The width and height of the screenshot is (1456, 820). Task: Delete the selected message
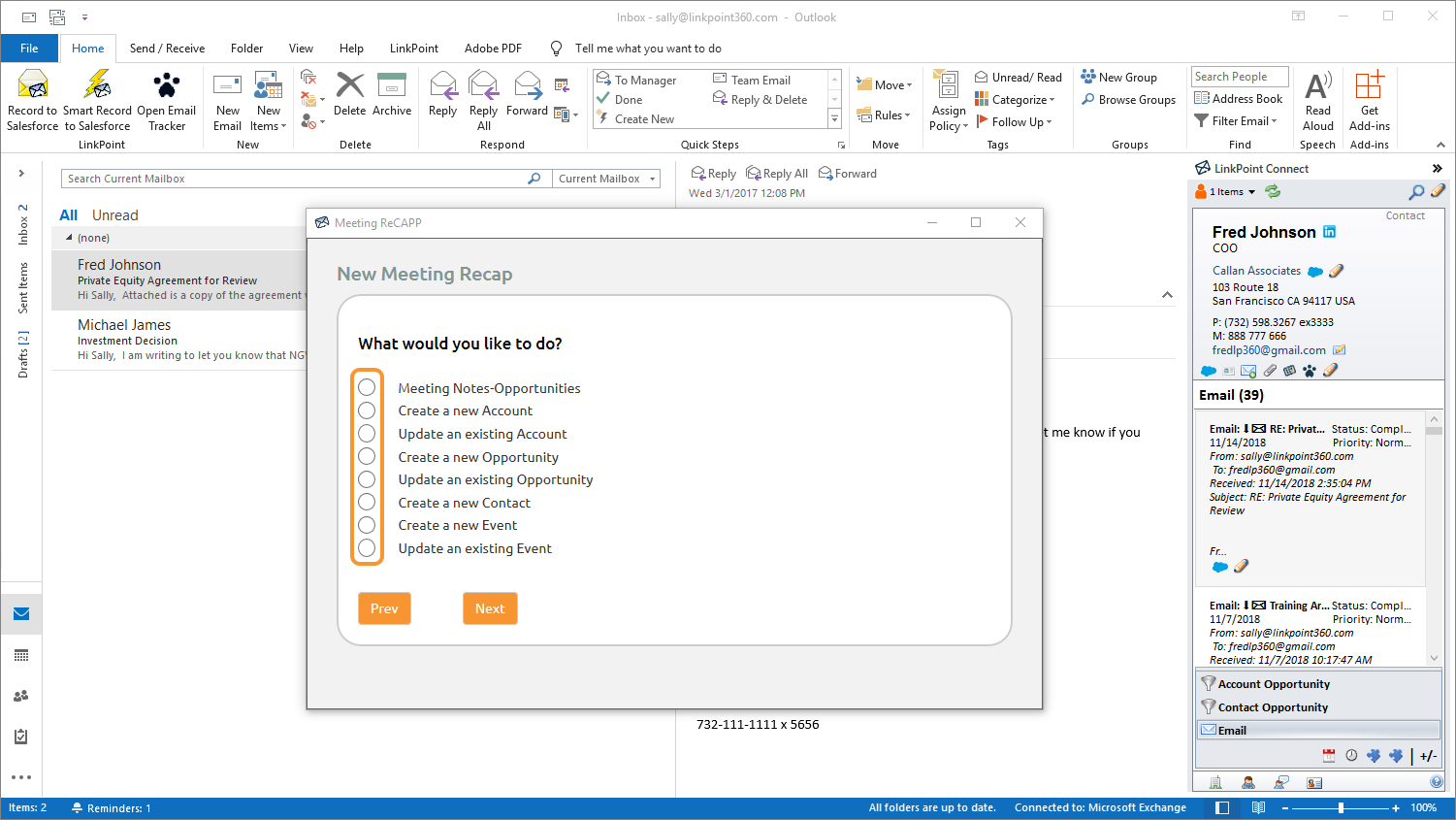click(350, 94)
